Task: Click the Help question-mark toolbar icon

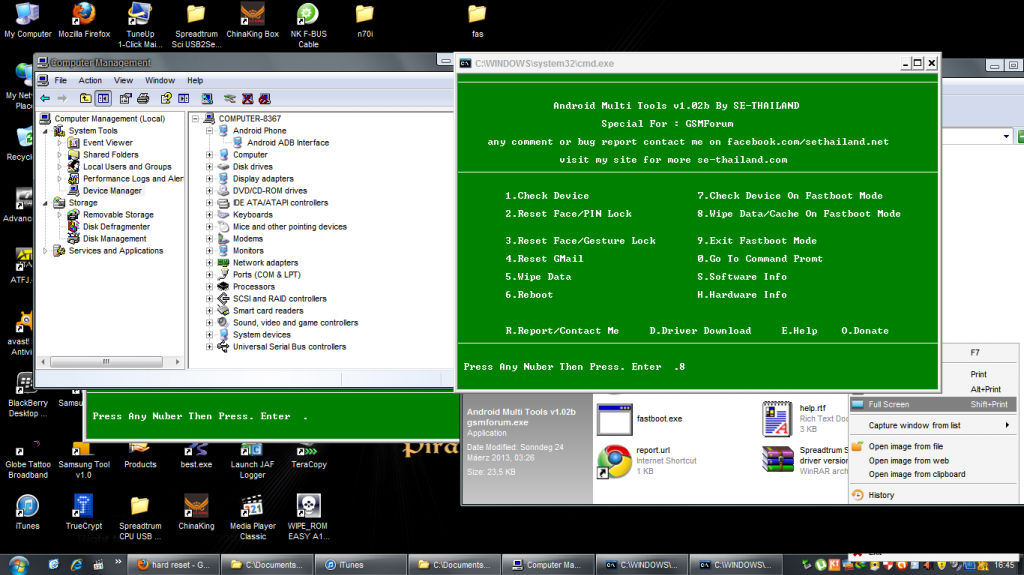Action: tap(166, 99)
